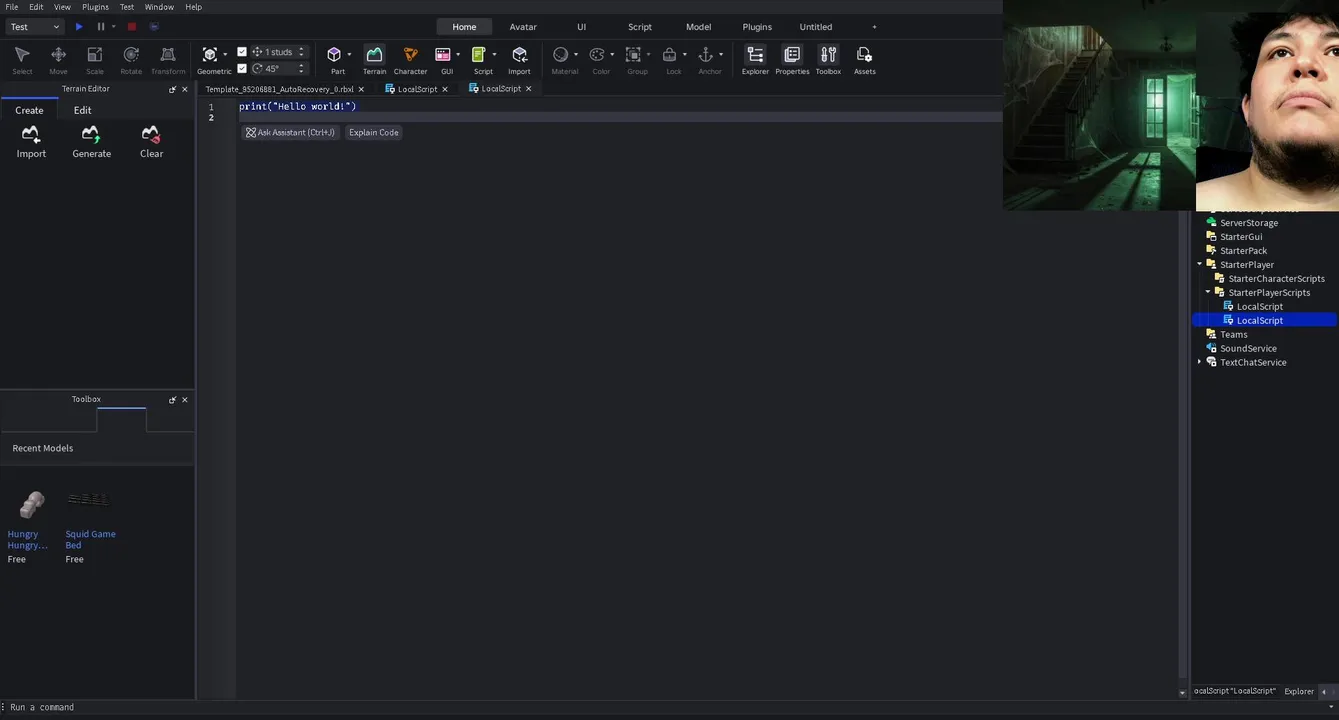Click the Anchor tool icon
The image size is (1339, 720).
[706, 55]
